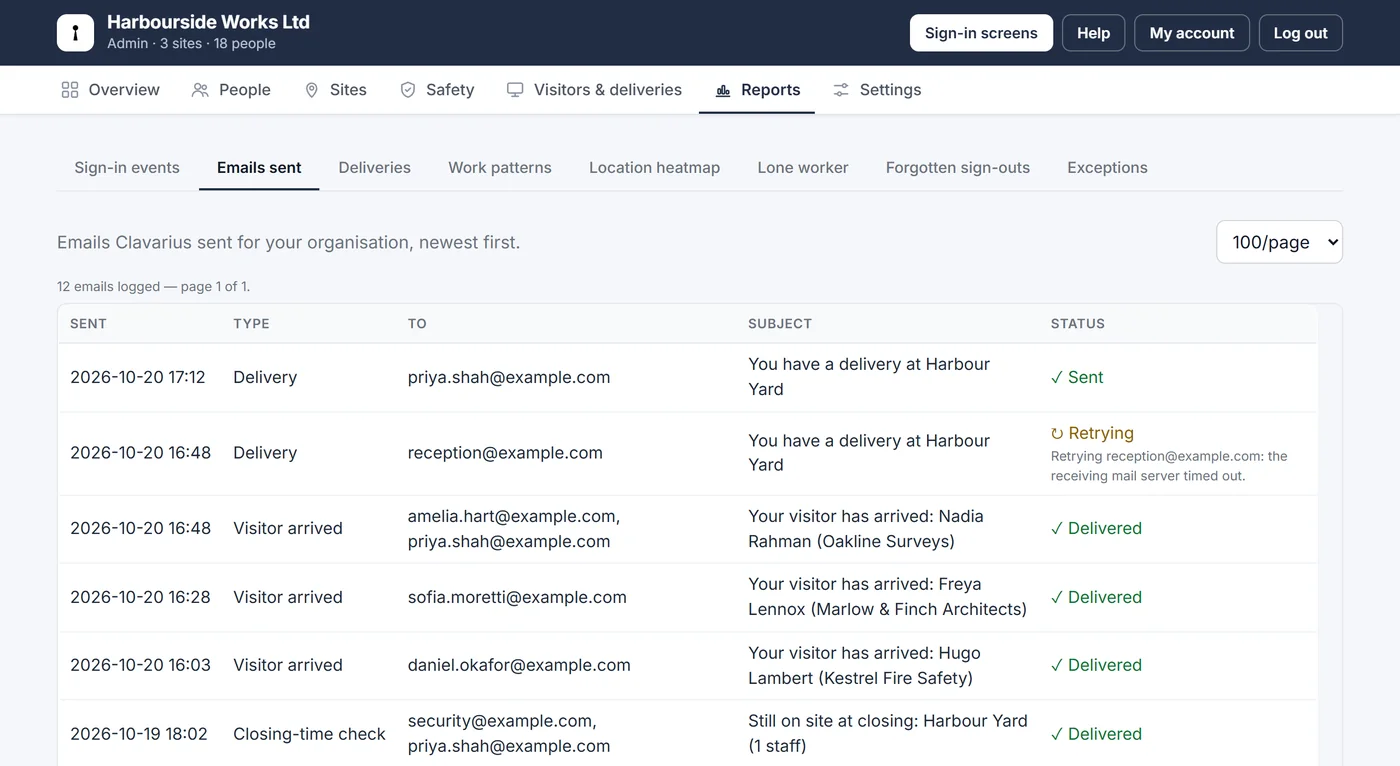Image resolution: width=1400 pixels, height=766 pixels.
Task: Click the reception@example.com recipient cell
Action: 505,453
